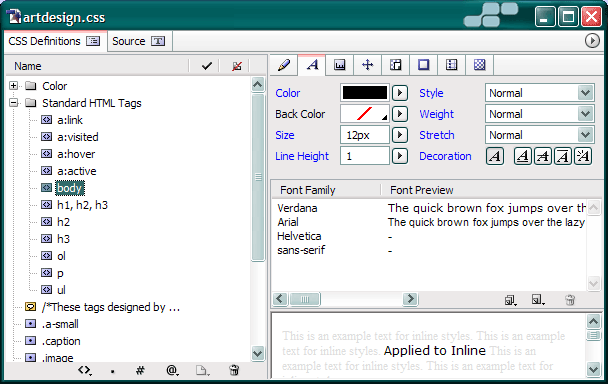Viewport: 608px width, 384px height.
Task: Select the pencil general properties tab
Action: (x=284, y=65)
